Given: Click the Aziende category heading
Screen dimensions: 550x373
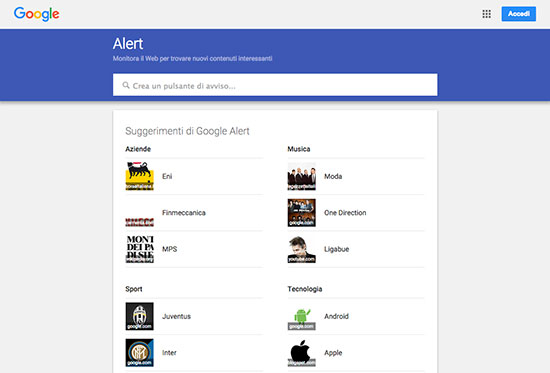Looking at the screenshot, I should click(138, 149).
